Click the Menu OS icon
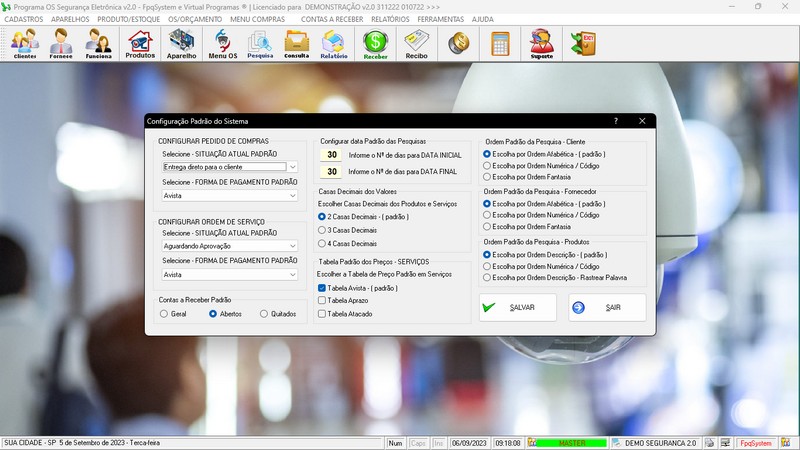 tap(222, 44)
